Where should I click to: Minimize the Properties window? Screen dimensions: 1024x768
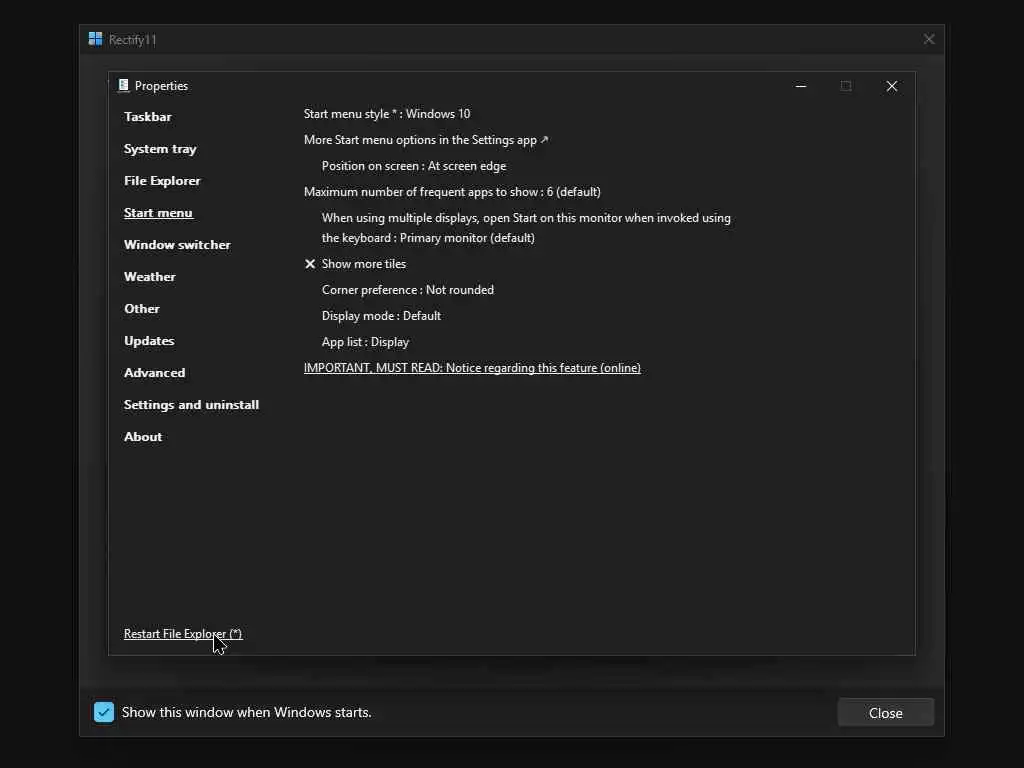click(801, 86)
